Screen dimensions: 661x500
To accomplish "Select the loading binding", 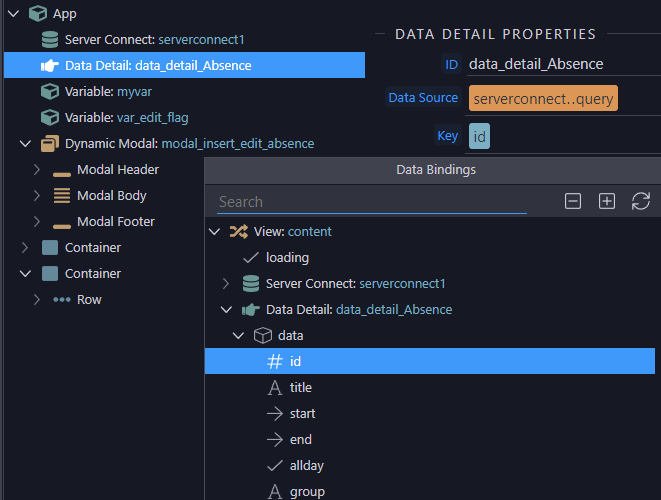I will tap(287, 258).
